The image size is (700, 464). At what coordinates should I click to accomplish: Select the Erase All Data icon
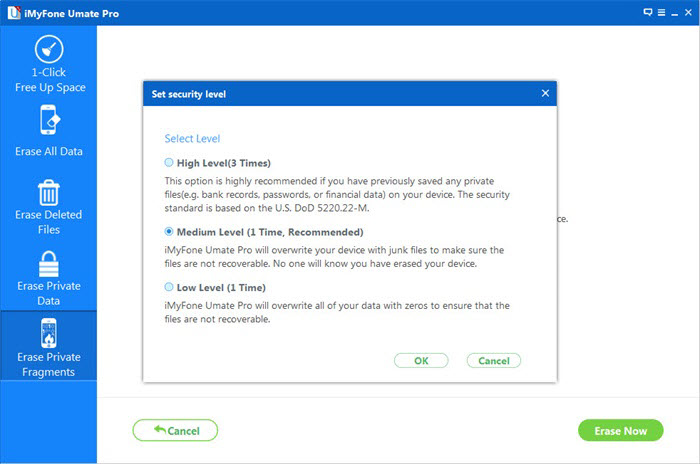pyautogui.click(x=48, y=121)
